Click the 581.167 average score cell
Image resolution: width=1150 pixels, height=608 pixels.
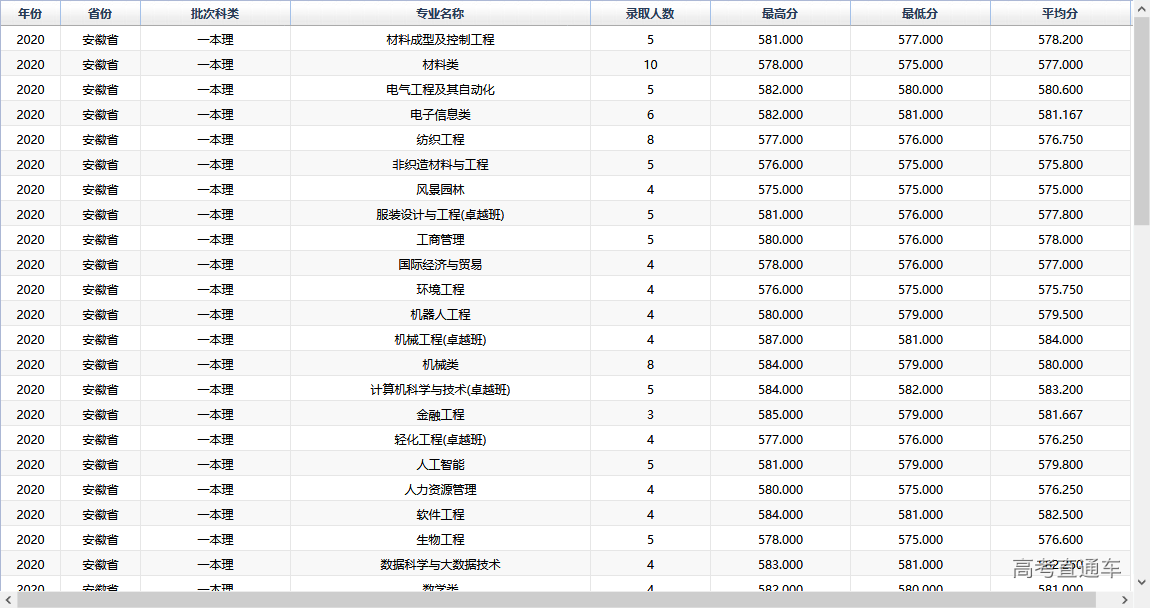click(1060, 115)
